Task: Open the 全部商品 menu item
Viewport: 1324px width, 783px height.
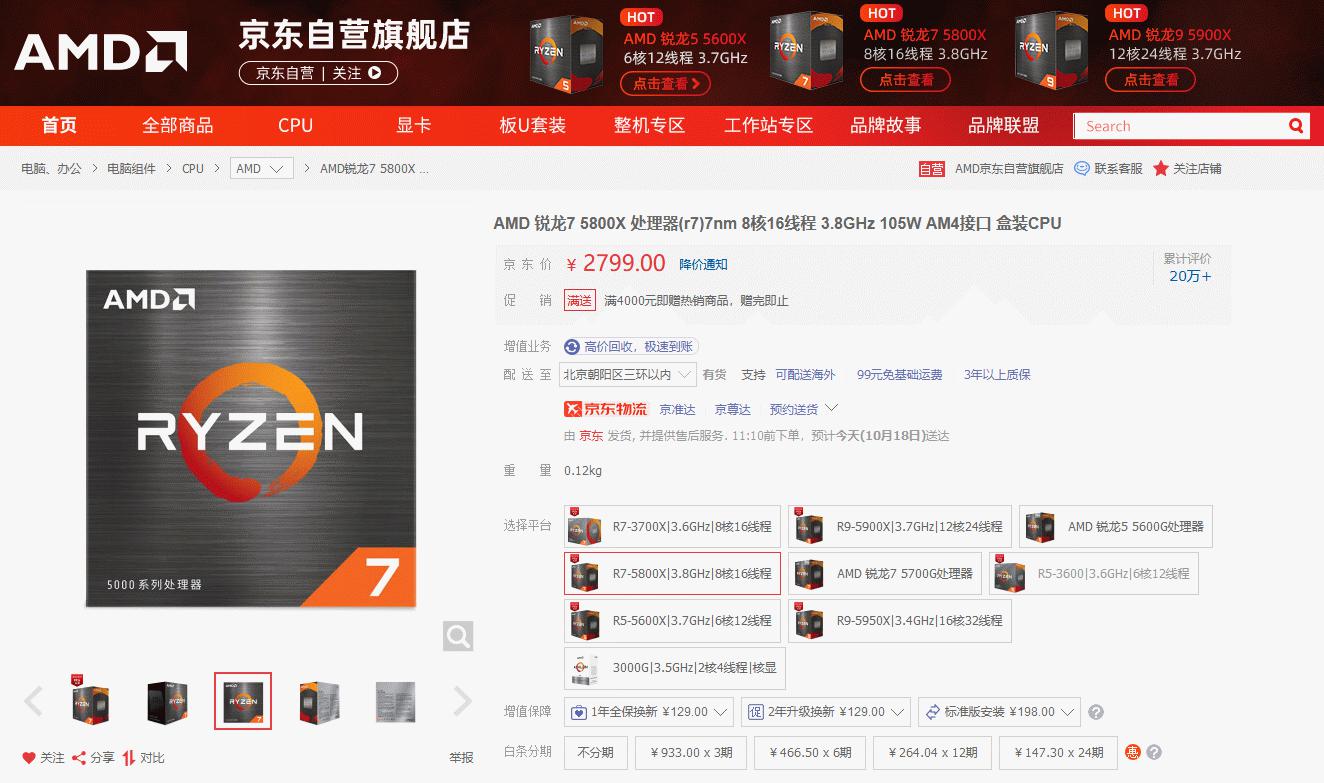Action: pos(178,125)
